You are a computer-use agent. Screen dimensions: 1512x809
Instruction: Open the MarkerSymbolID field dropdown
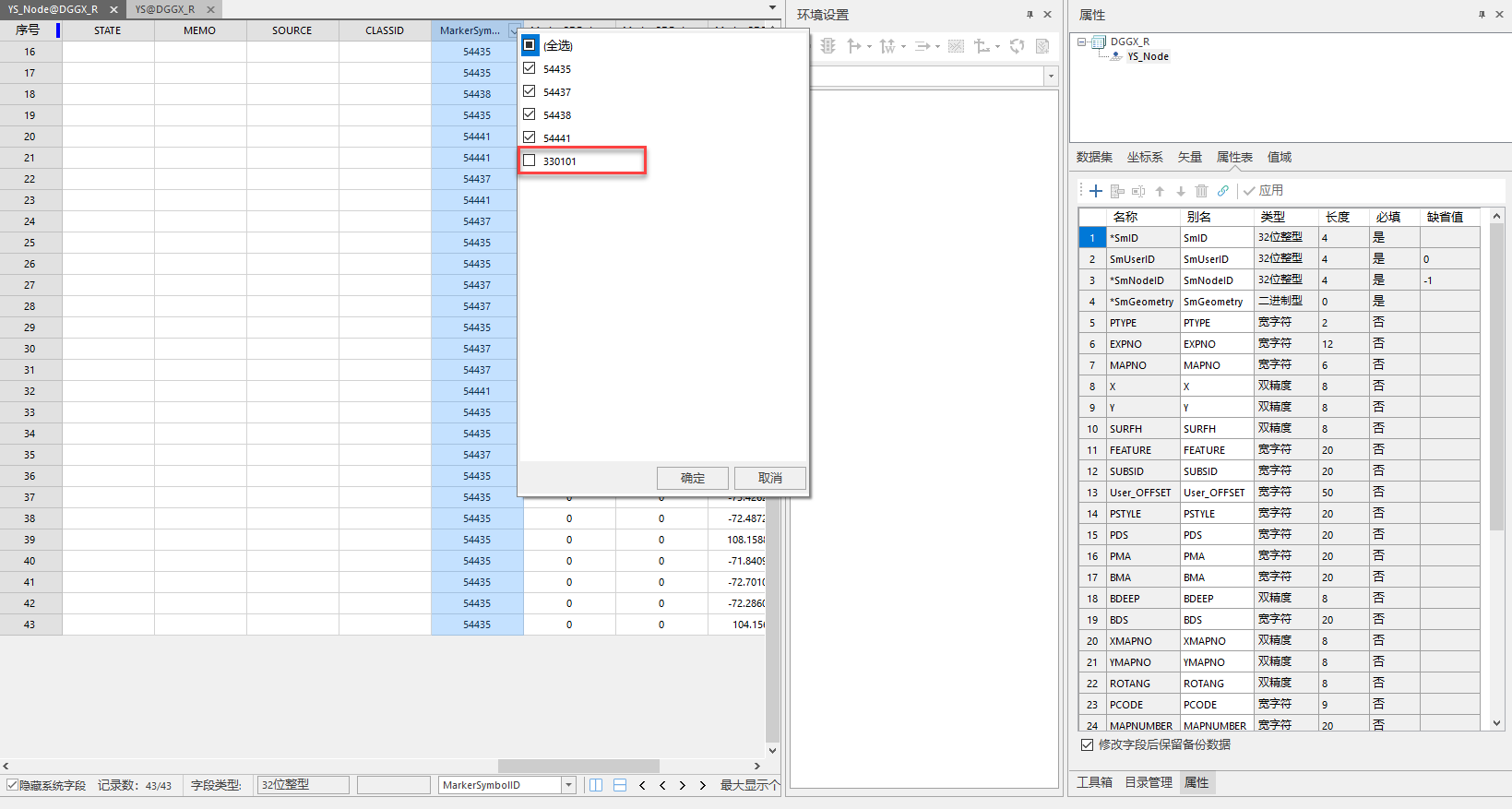(x=568, y=785)
